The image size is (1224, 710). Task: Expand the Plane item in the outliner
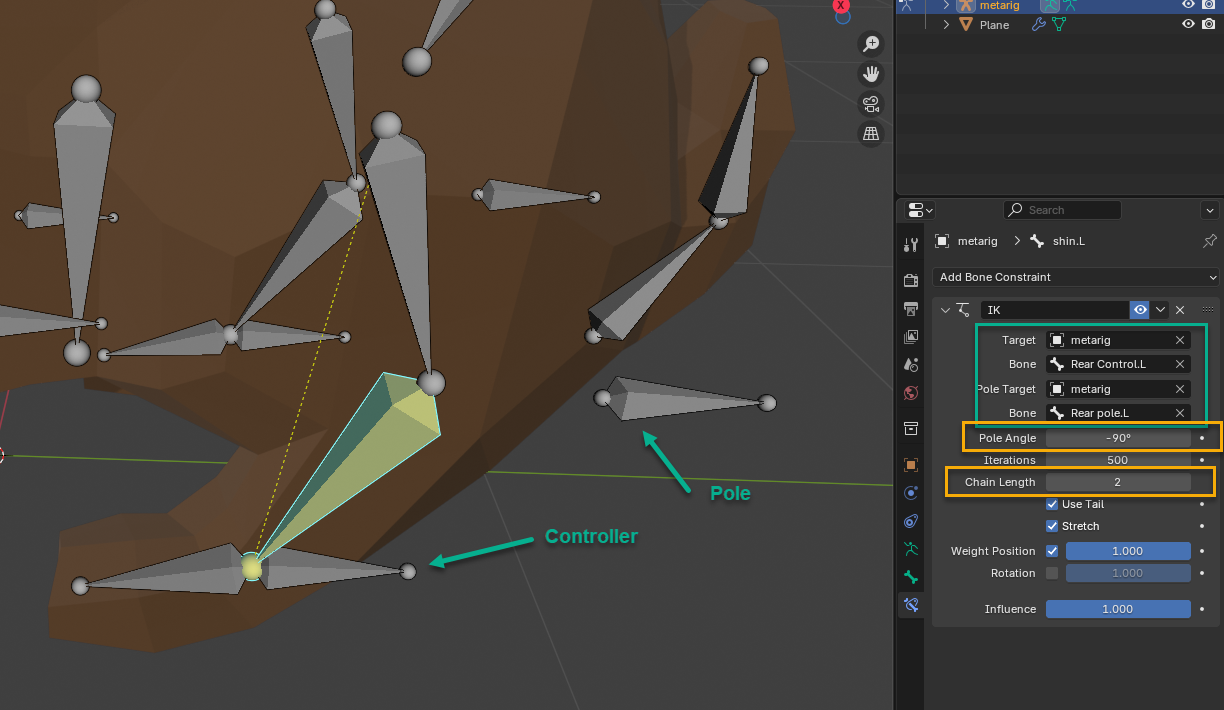tap(946, 25)
